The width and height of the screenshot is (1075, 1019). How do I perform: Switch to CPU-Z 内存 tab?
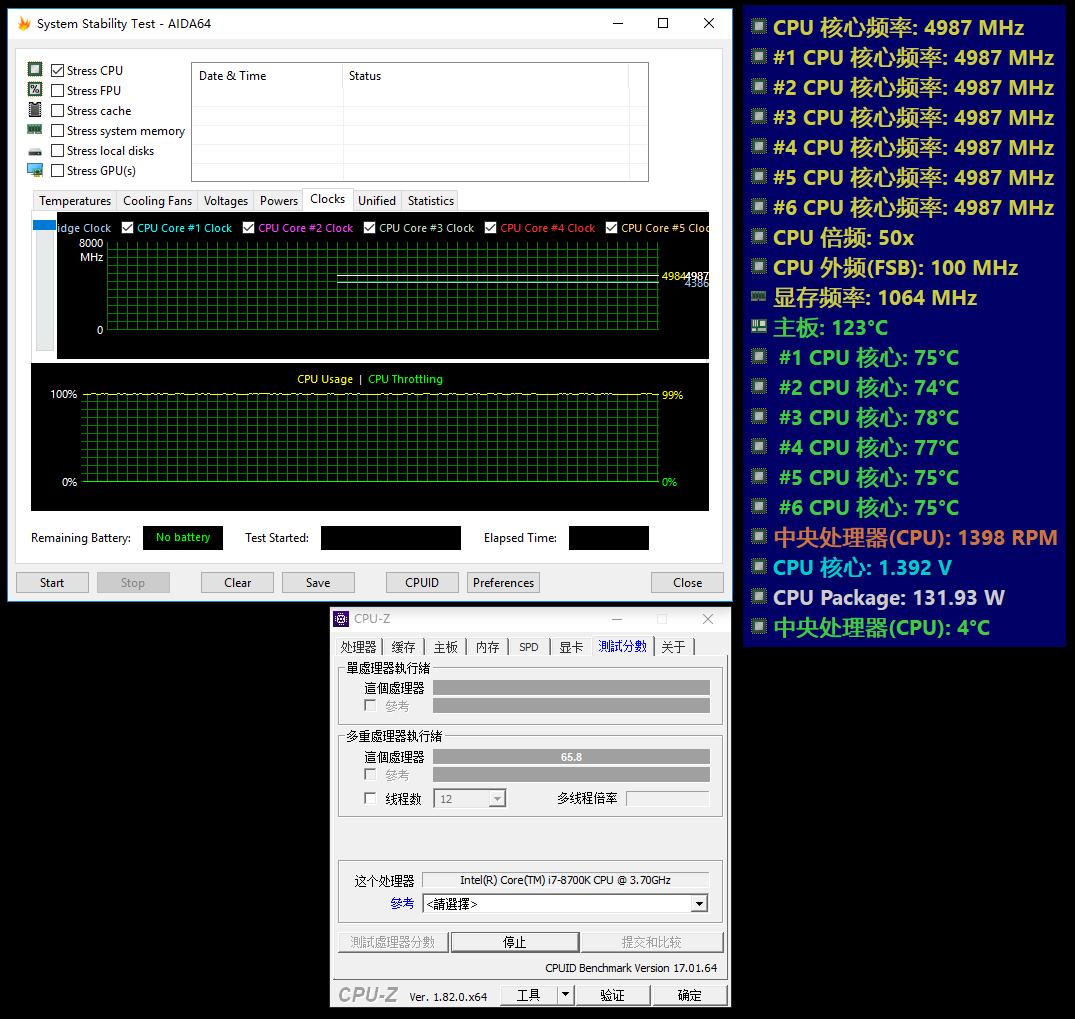tap(487, 647)
